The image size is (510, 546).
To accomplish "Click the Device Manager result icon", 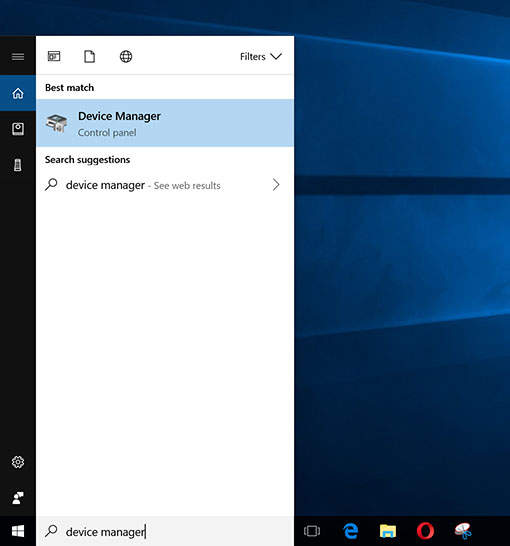I will [x=56, y=123].
